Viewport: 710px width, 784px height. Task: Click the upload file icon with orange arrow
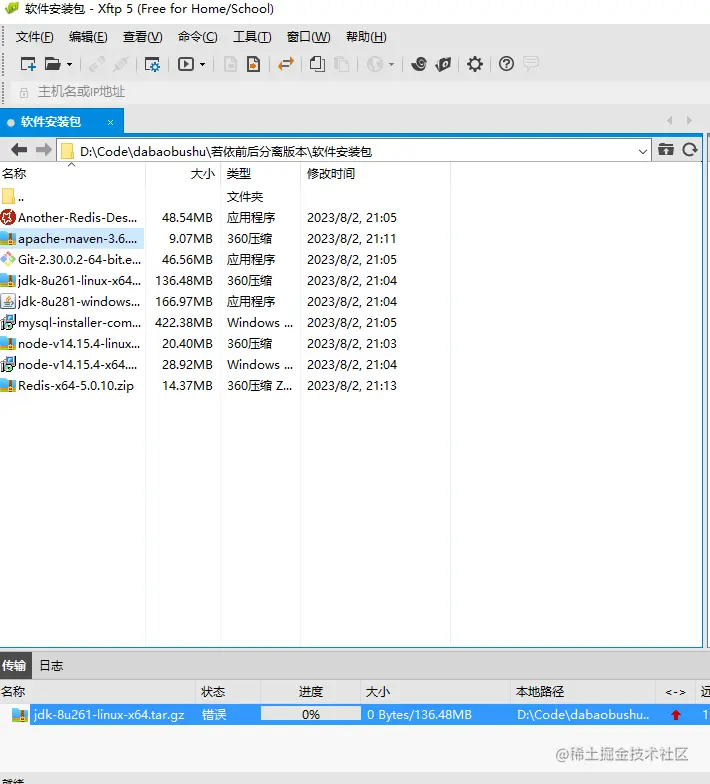[254, 64]
